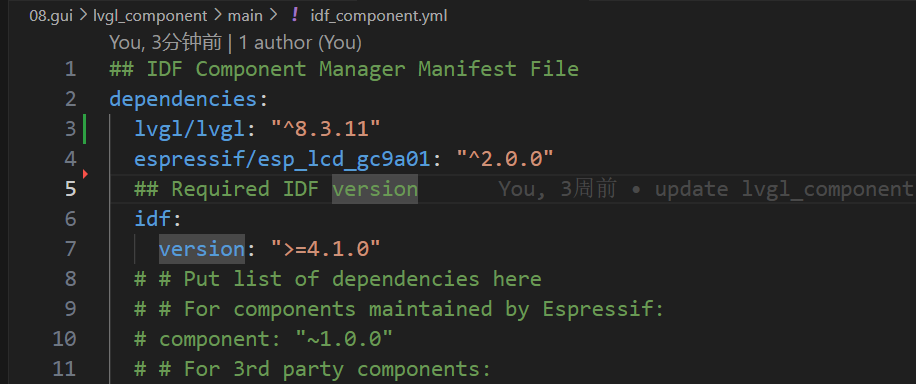Click the ">=4.1.0" IDF version value
The width and height of the screenshot is (916, 384).
[x=325, y=249]
